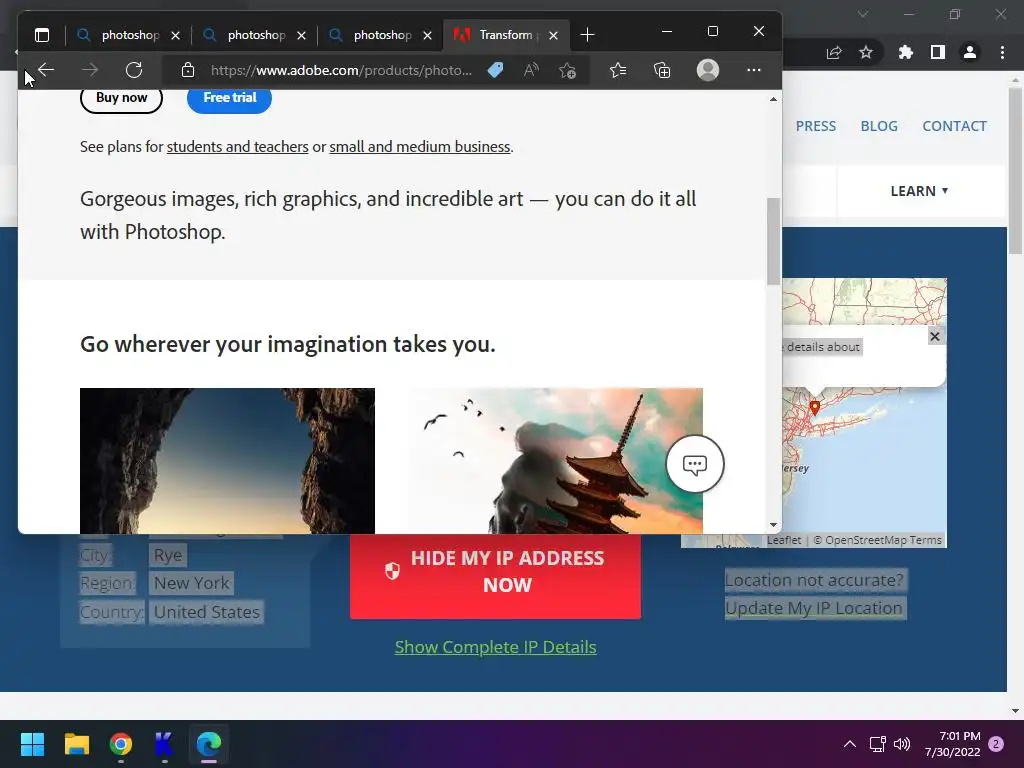Click Hide My IP Address Now
Viewport: 1024px width, 768px height.
pos(495,576)
